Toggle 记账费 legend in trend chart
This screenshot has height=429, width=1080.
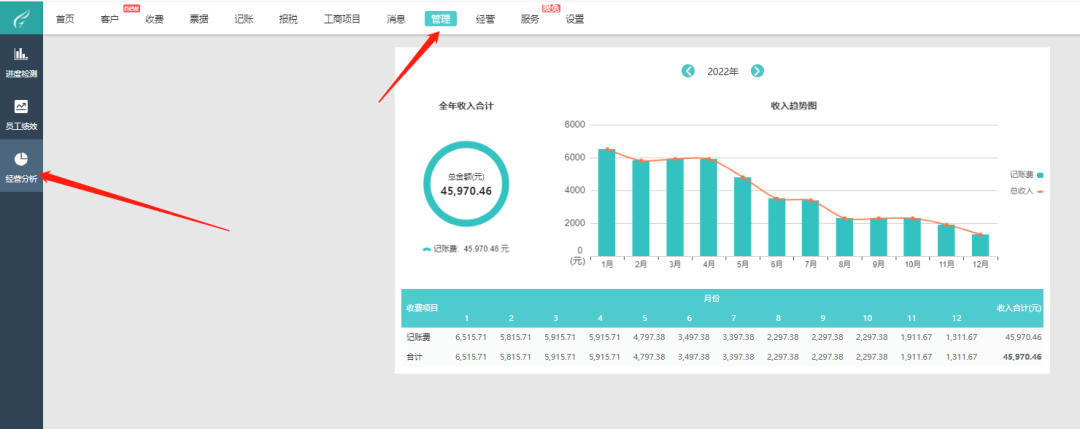[x=1026, y=174]
